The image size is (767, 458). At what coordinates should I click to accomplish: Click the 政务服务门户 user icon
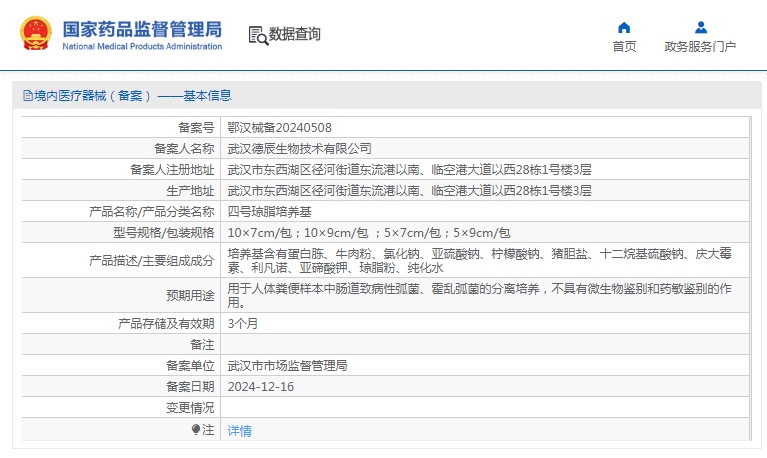click(701, 27)
